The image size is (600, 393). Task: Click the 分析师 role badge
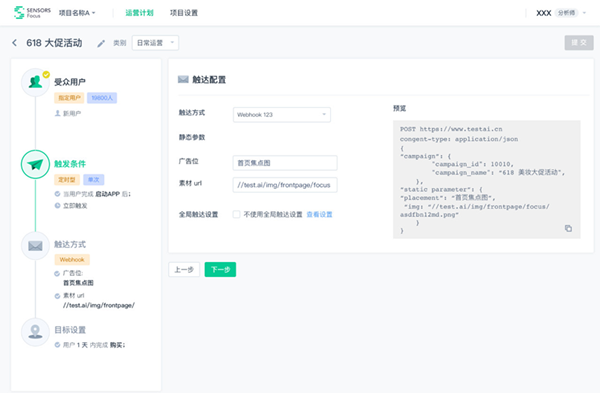[566, 13]
